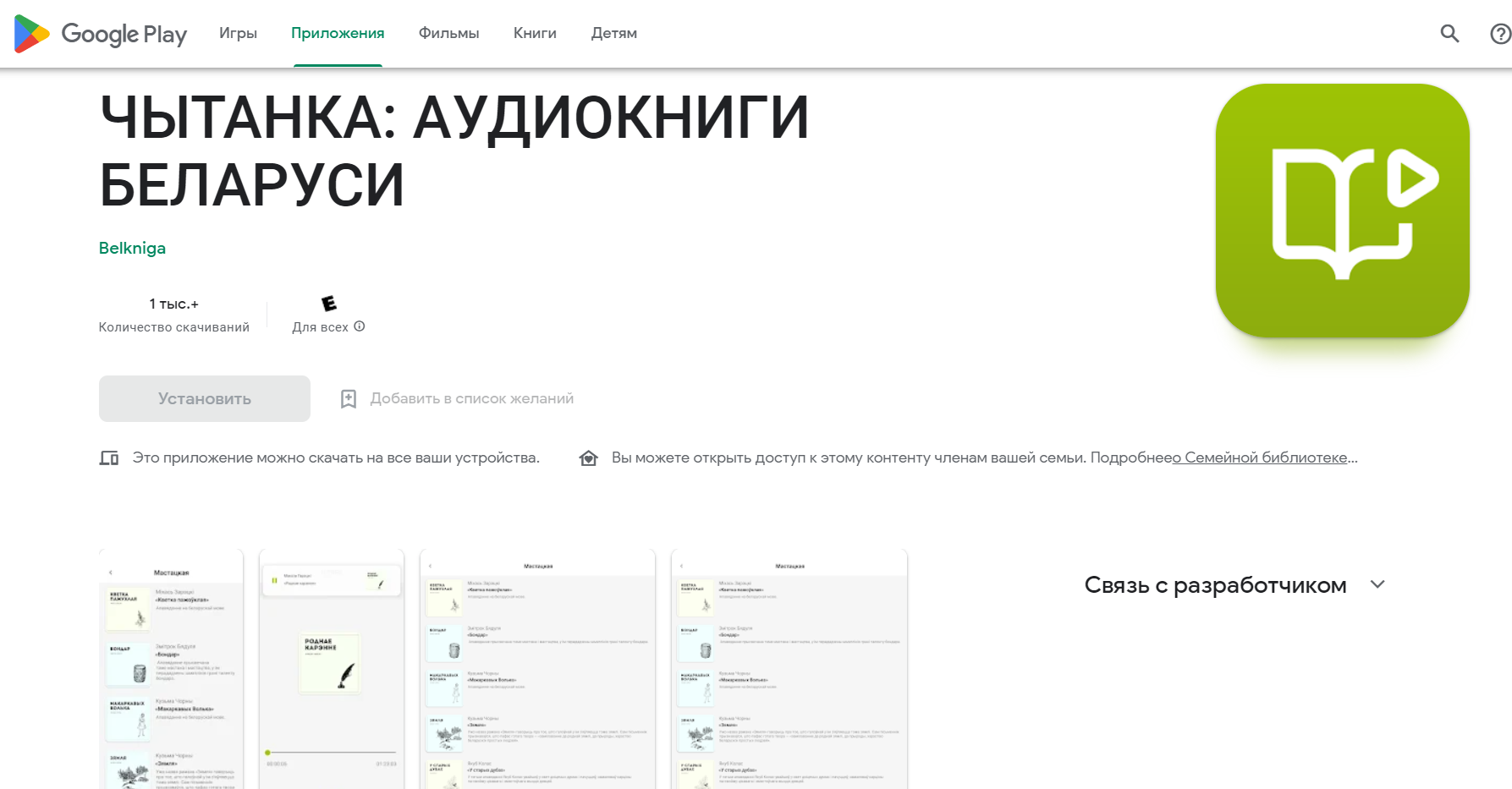Open the fourth screenshot, rightmost Мастацкая list
Screen dimensions: 1512x789
tap(789, 670)
